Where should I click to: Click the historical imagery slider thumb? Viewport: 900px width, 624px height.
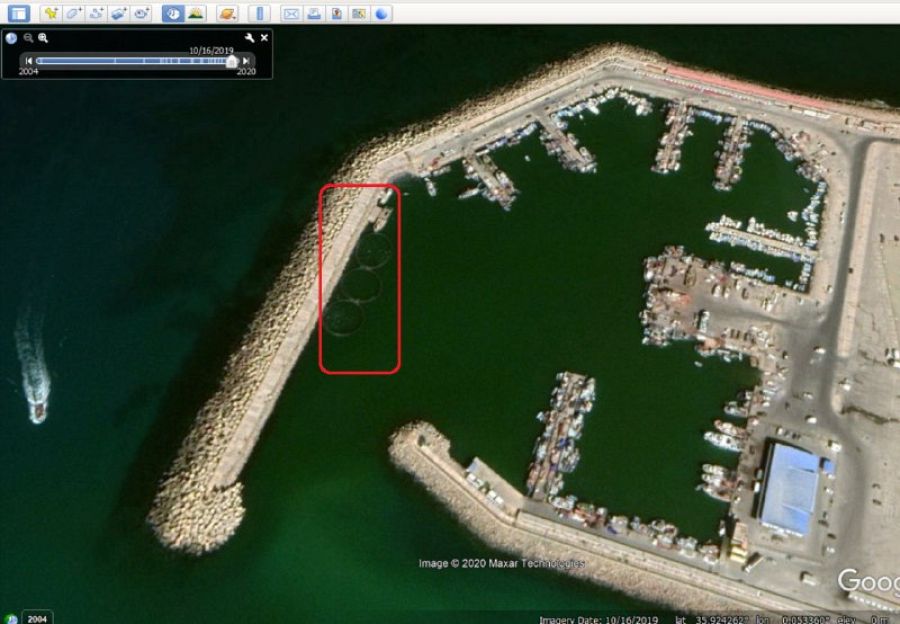pyautogui.click(x=232, y=61)
